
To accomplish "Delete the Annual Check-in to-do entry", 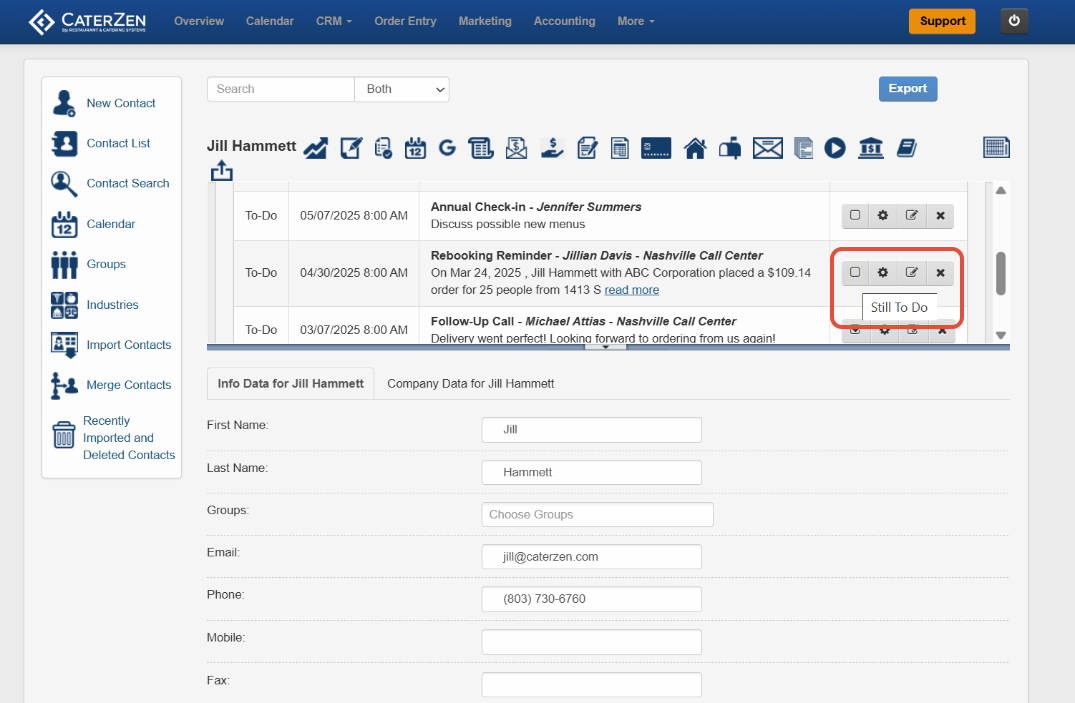I will tap(941, 215).
